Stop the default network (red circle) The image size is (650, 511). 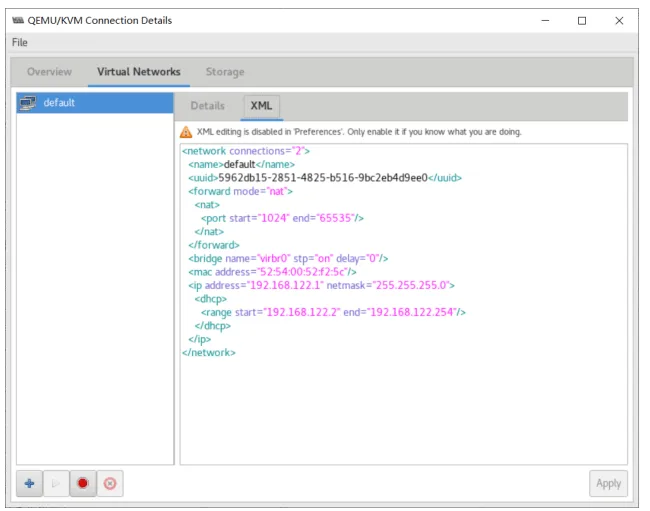pyautogui.click(x=83, y=483)
